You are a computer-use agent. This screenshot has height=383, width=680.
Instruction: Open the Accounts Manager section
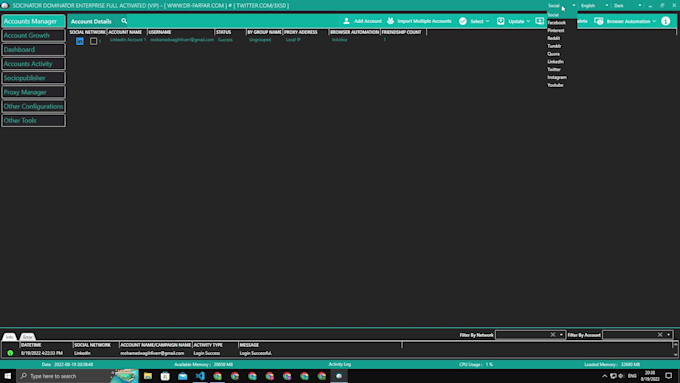[x=33, y=21]
